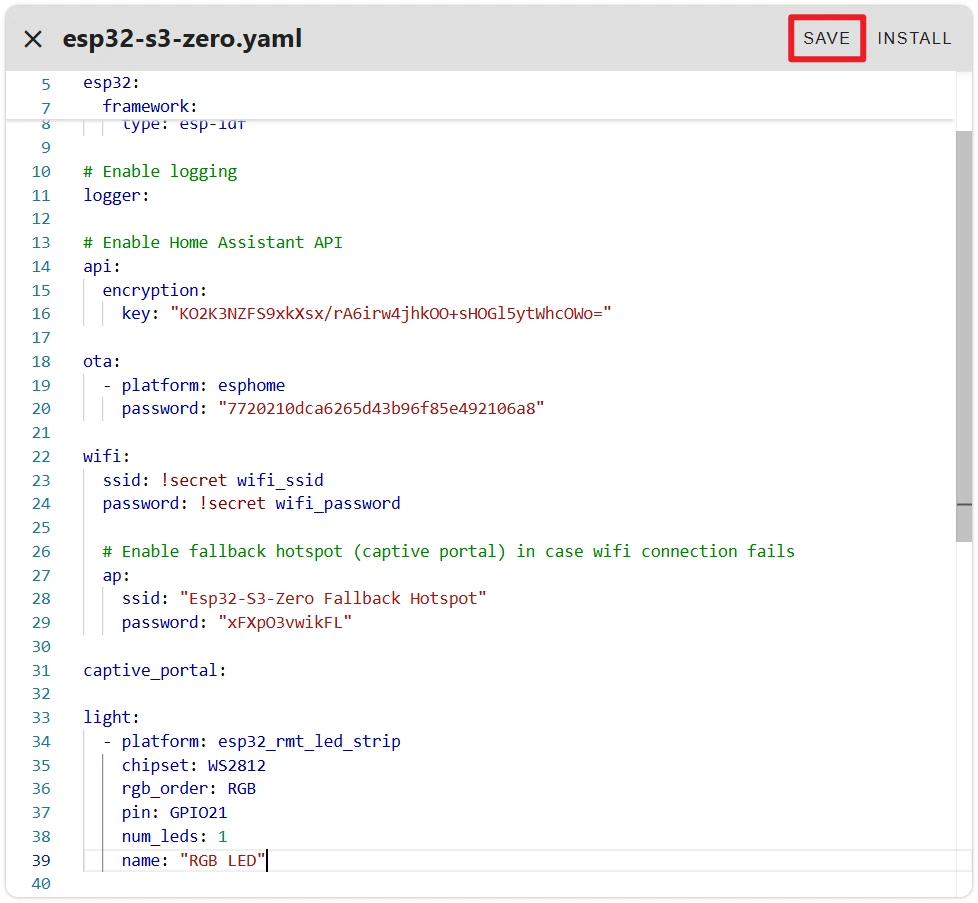Click the 'encryption:' line
978x903 pixels.
pyautogui.click(x=155, y=290)
